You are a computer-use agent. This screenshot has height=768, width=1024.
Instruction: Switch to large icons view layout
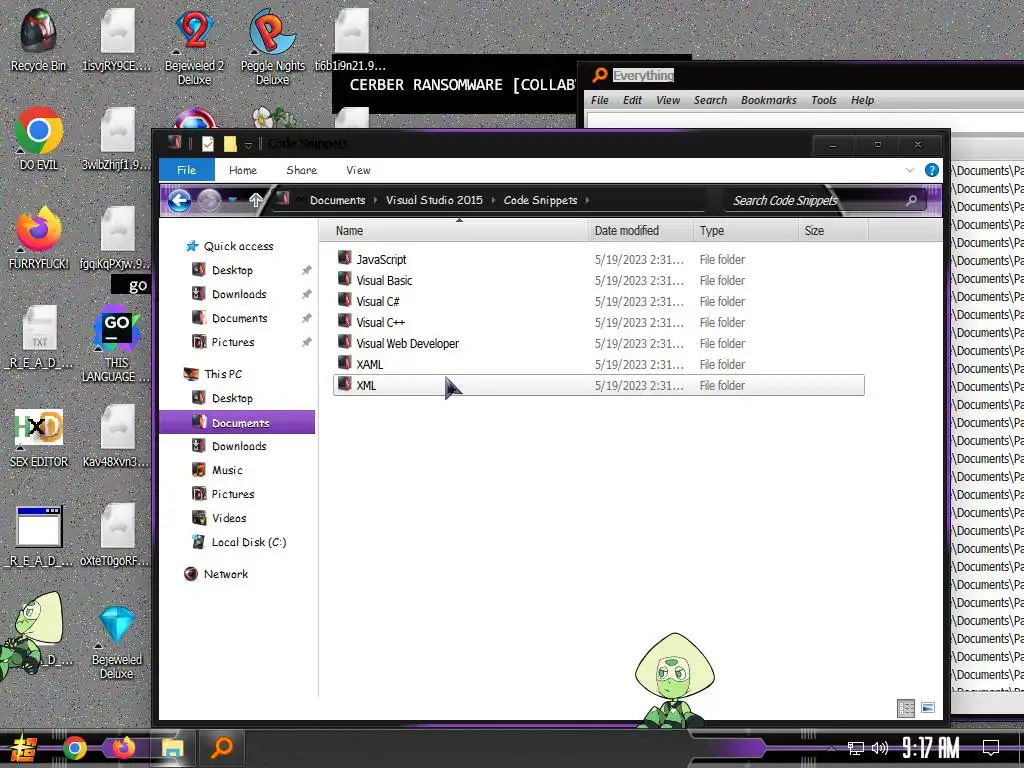[927, 707]
